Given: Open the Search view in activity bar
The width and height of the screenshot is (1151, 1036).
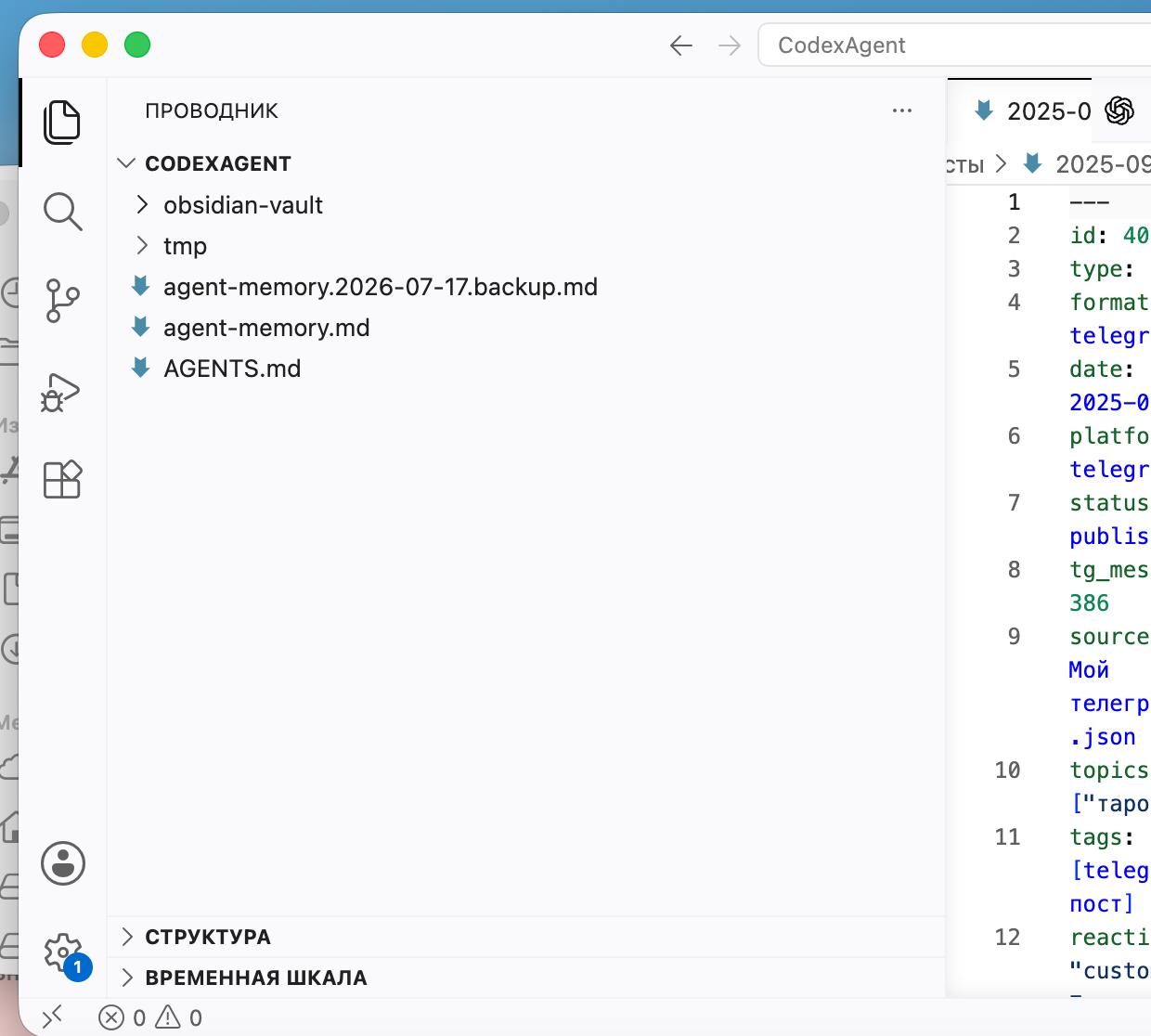Looking at the screenshot, I should 62,212.
